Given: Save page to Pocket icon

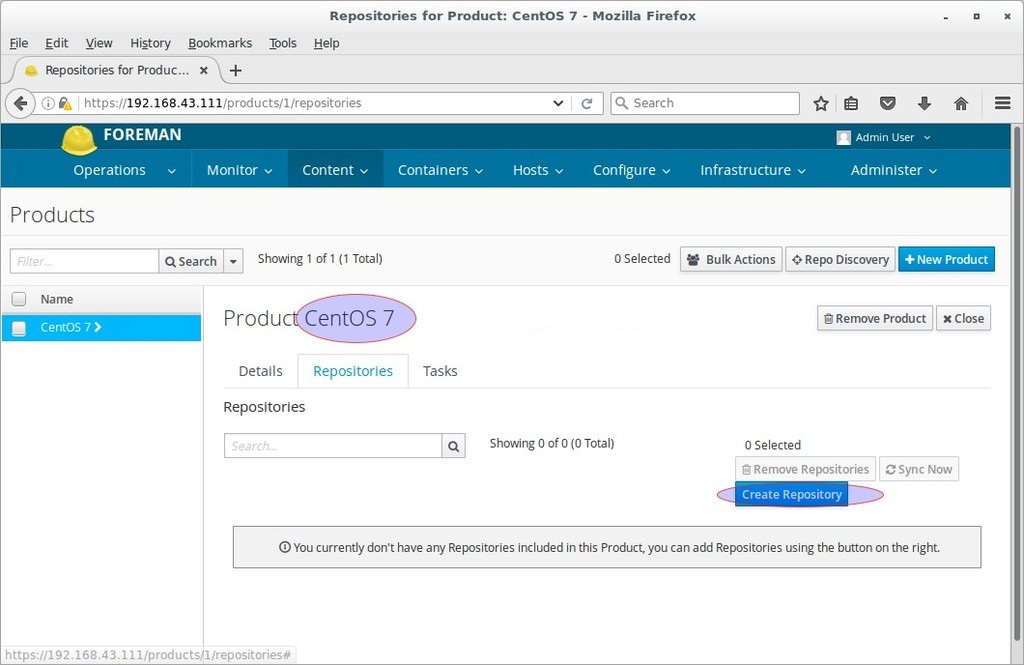Looking at the screenshot, I should (x=888, y=103).
